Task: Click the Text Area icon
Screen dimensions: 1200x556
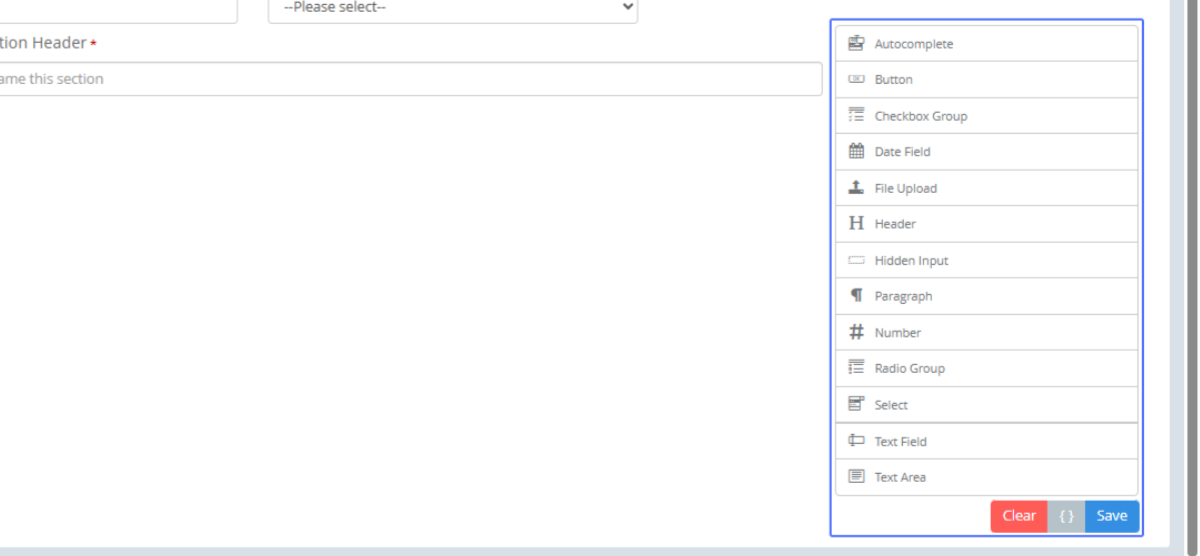Action: [856, 476]
